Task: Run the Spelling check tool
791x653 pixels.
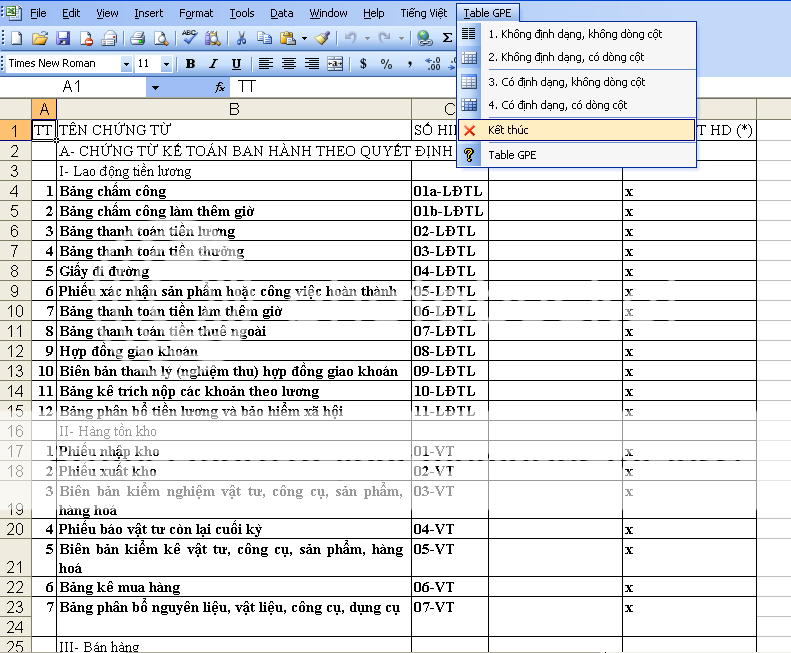Action: (x=189, y=38)
